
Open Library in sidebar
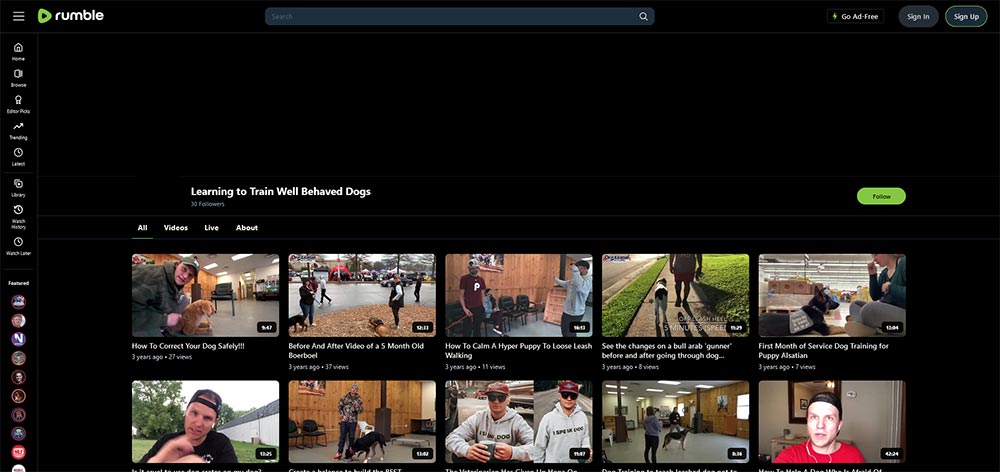coord(18,188)
